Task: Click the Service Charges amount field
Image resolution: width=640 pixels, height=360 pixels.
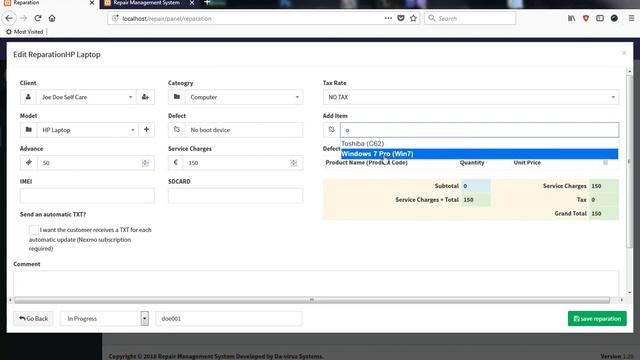Action: point(243,162)
